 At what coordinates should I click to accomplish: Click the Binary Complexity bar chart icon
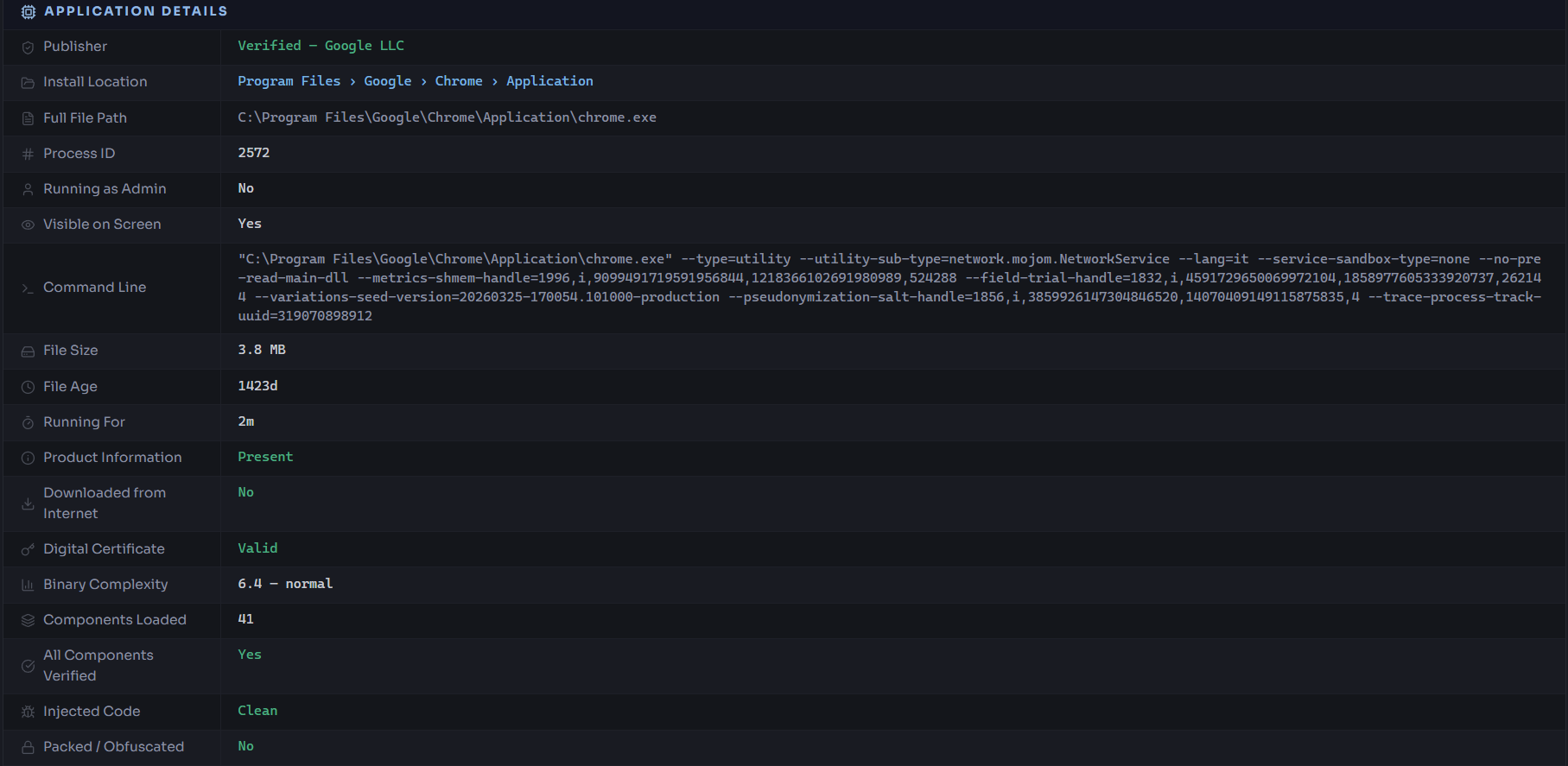click(28, 586)
